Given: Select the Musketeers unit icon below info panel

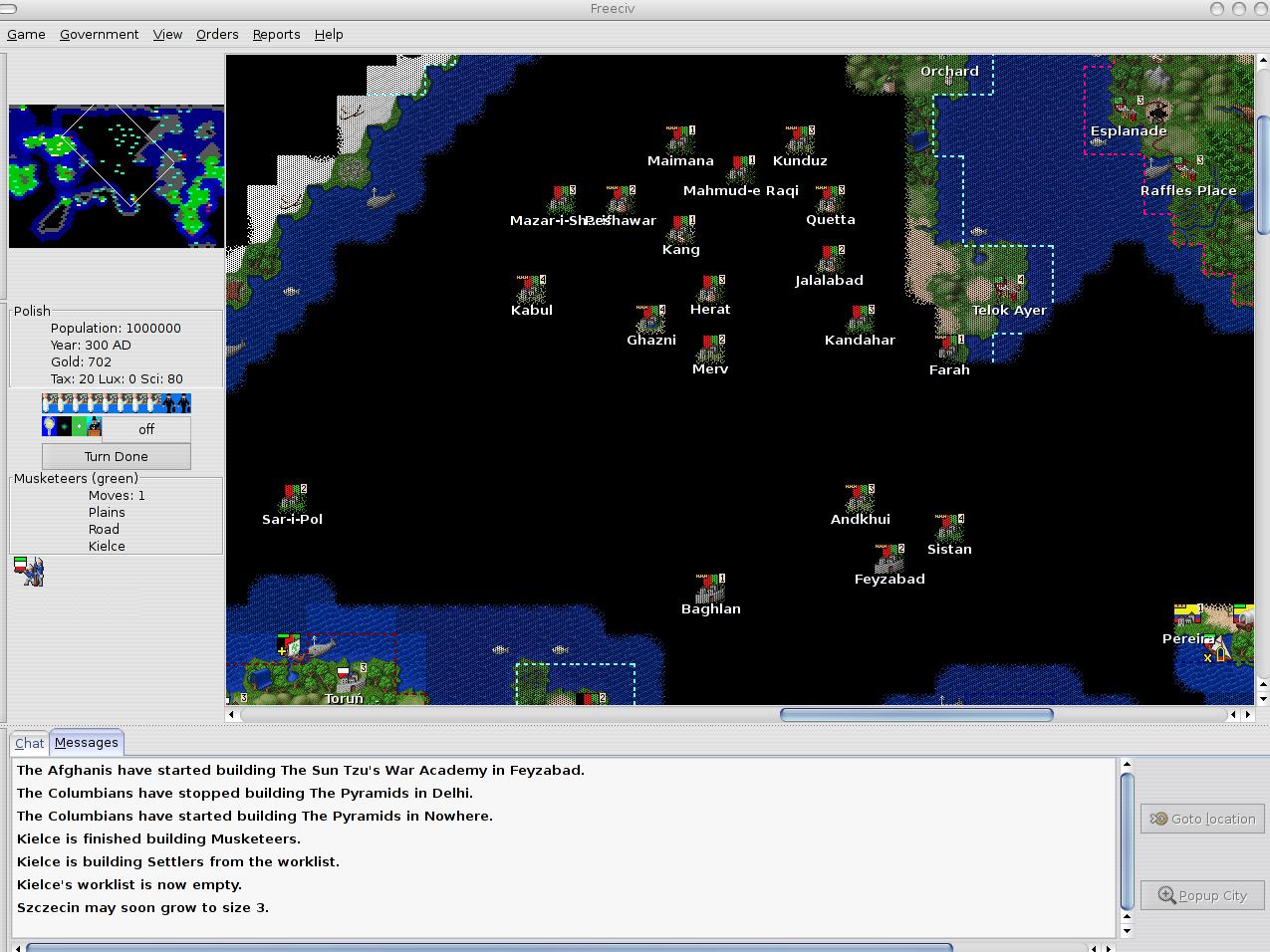Looking at the screenshot, I should coord(29,572).
